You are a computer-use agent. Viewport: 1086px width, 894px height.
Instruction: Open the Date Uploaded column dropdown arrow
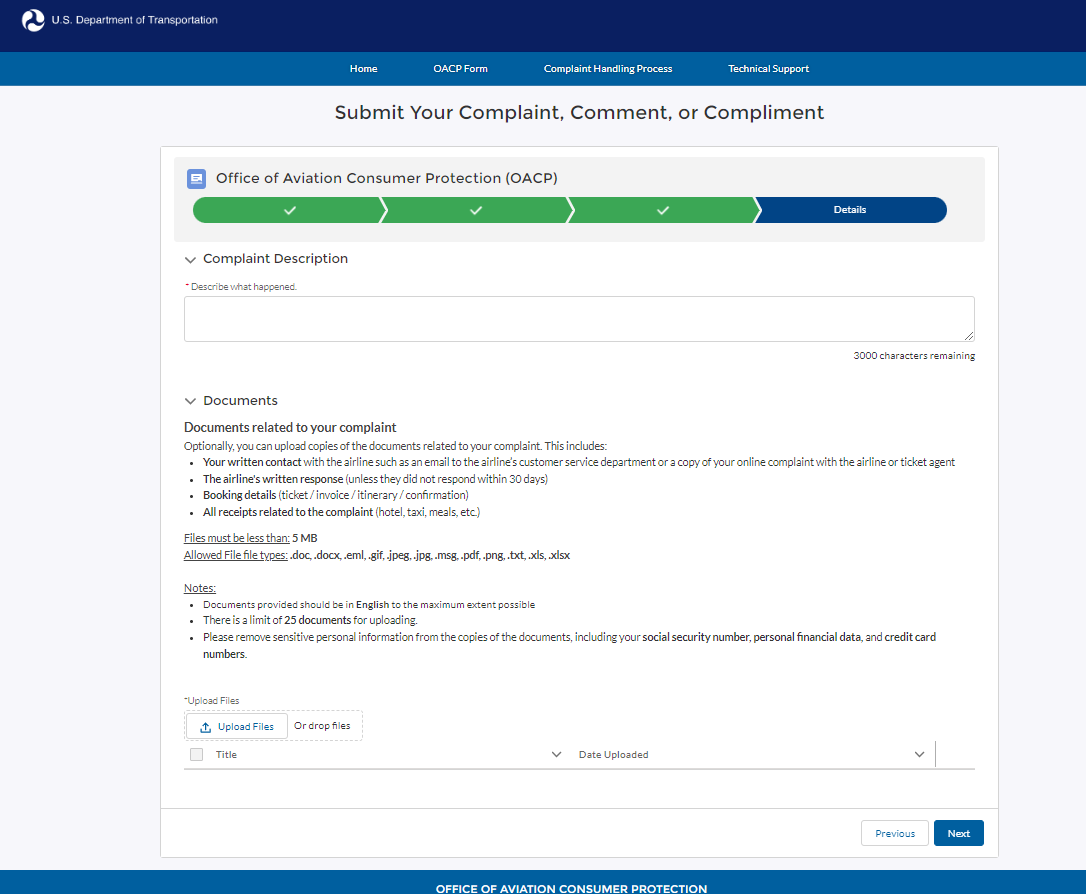click(x=919, y=754)
